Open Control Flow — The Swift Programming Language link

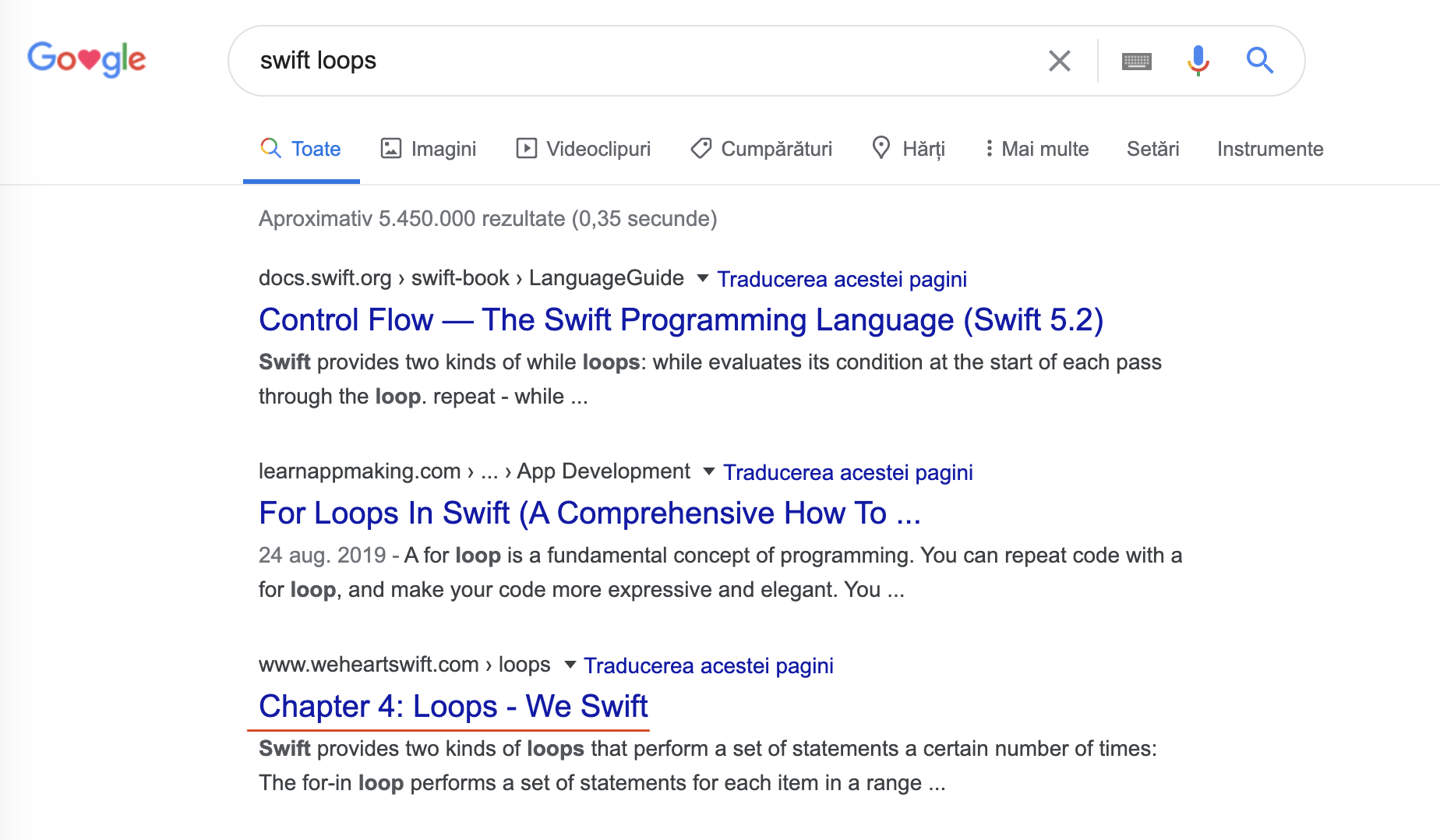(681, 320)
